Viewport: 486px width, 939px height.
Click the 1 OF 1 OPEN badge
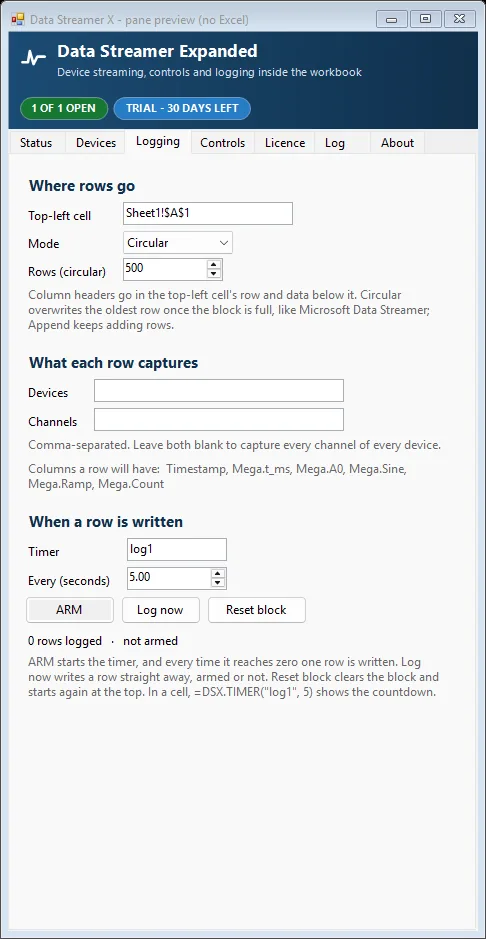tap(63, 108)
